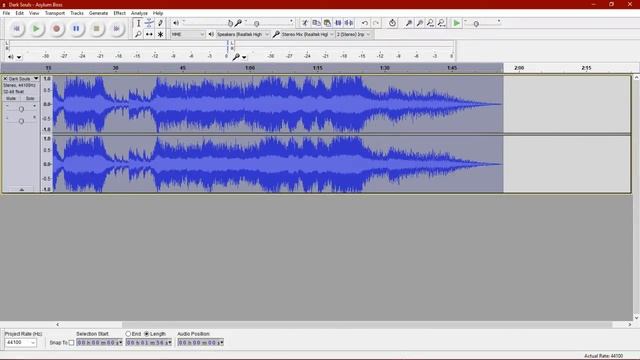Click the speaker icon in mixer toolbar
The image size is (640, 360).
176,23
